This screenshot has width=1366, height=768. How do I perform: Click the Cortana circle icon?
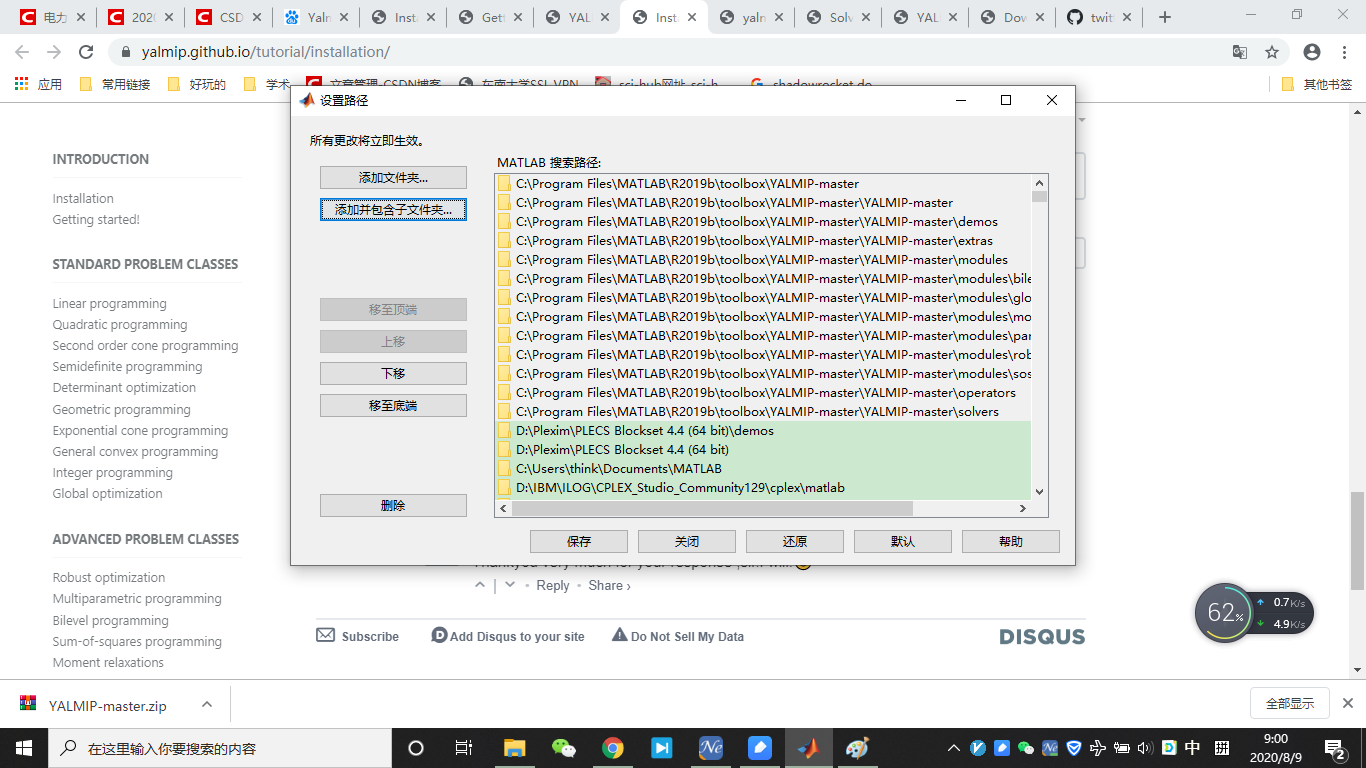click(416, 748)
